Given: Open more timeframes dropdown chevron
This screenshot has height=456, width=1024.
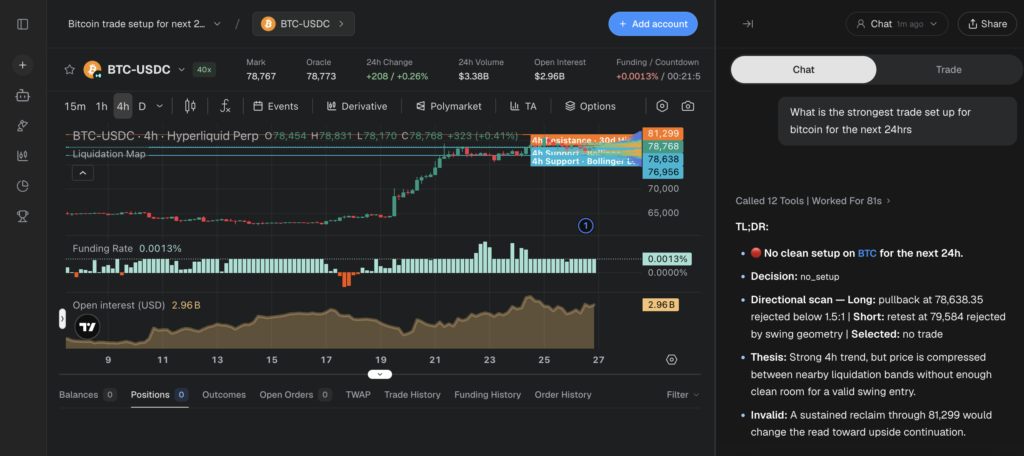Looking at the screenshot, I should click(x=160, y=106).
